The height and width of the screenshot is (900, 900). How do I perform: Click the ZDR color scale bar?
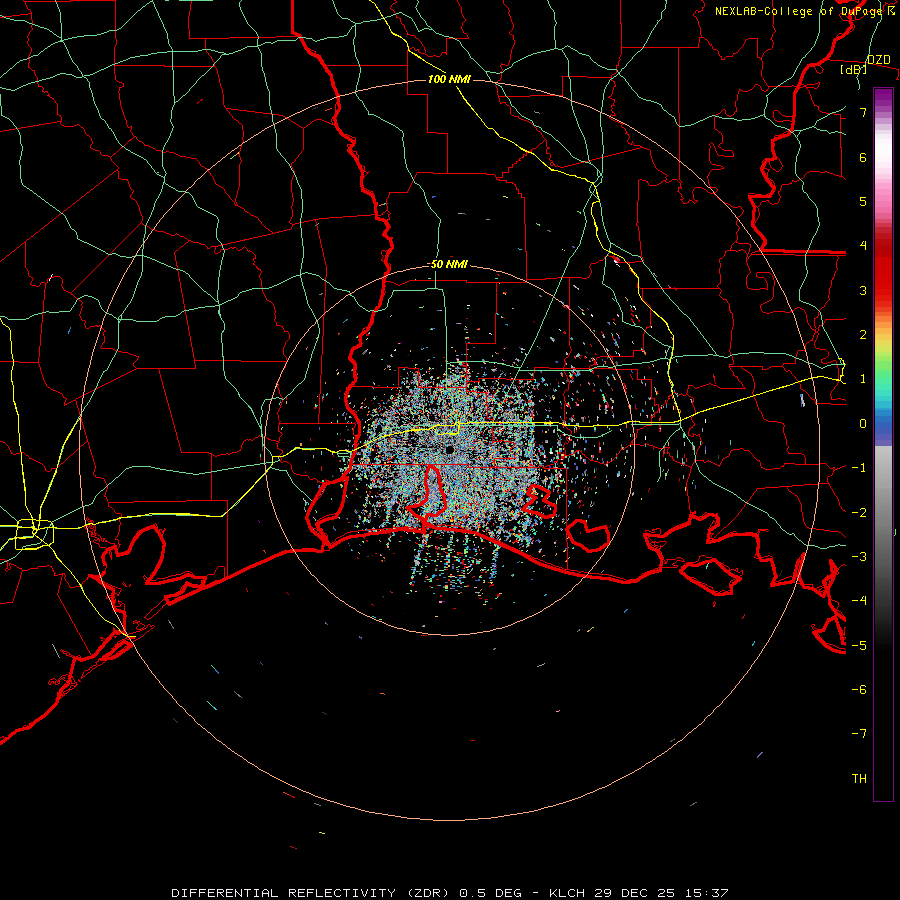click(883, 444)
